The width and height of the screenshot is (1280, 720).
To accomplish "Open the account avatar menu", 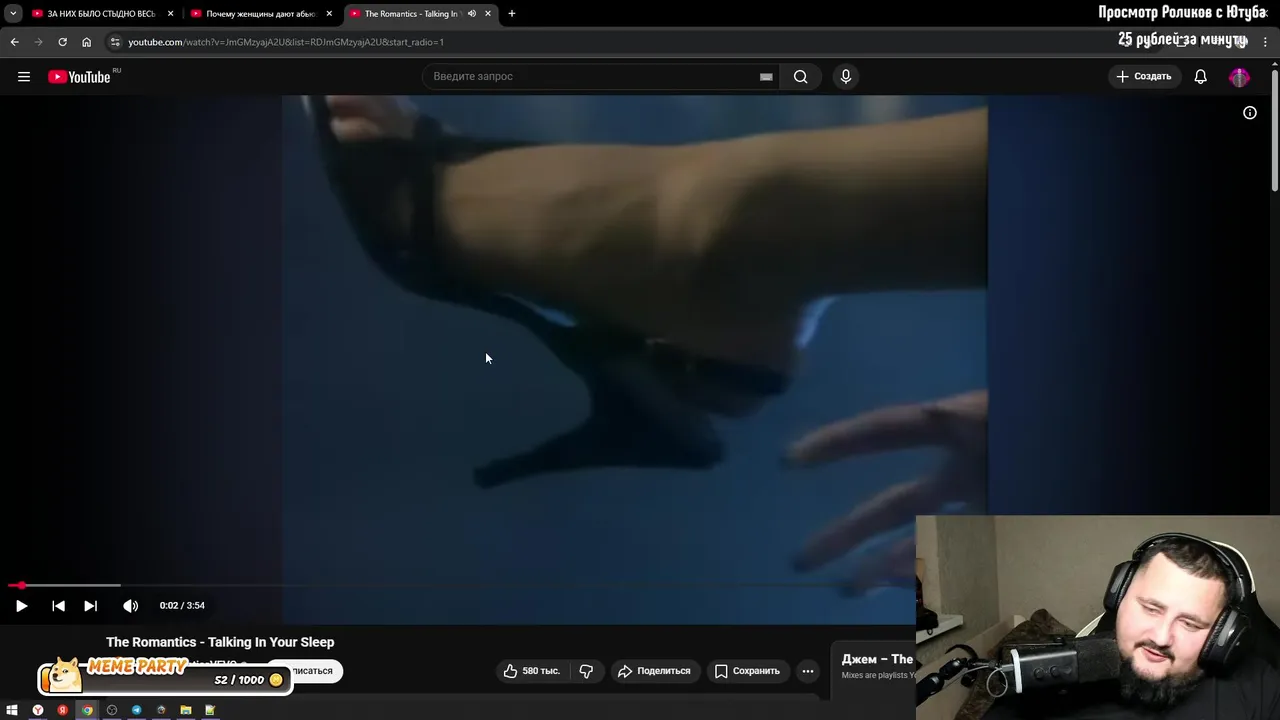I will click(x=1239, y=77).
